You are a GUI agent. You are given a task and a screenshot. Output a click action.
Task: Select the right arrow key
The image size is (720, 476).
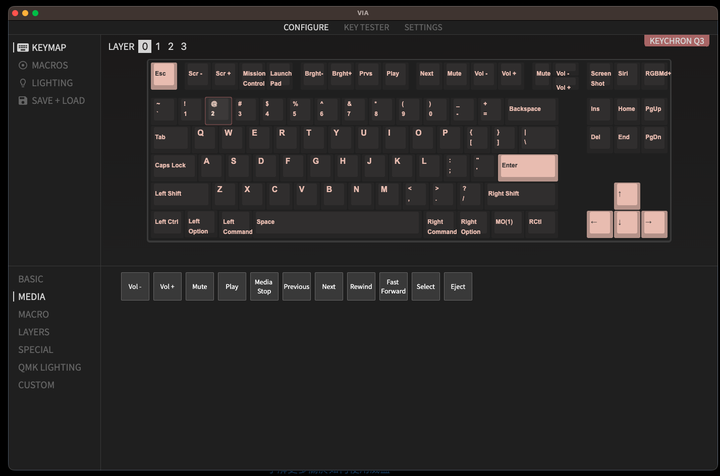tap(654, 224)
